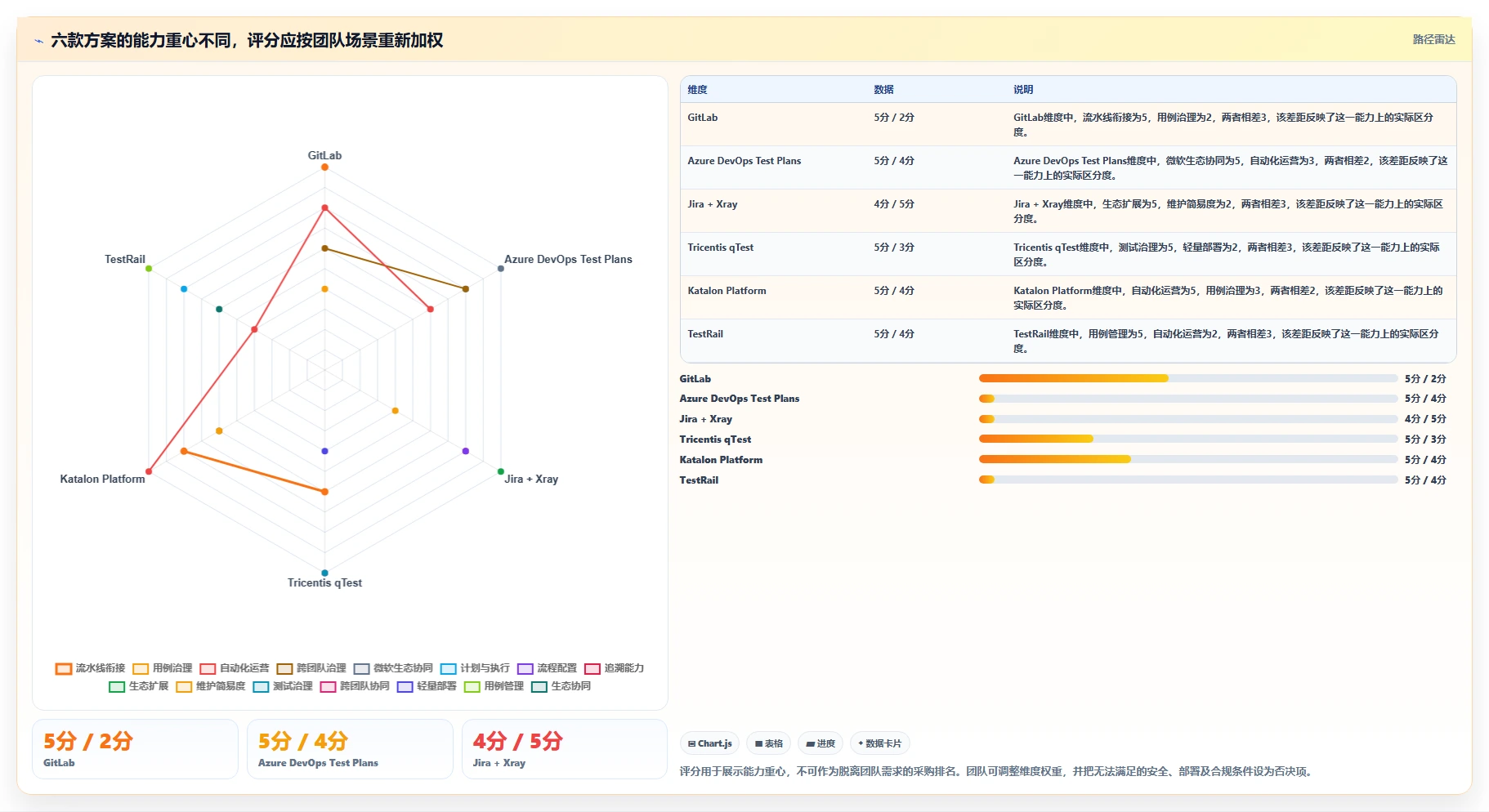Click the 数据 column header

tap(883, 90)
